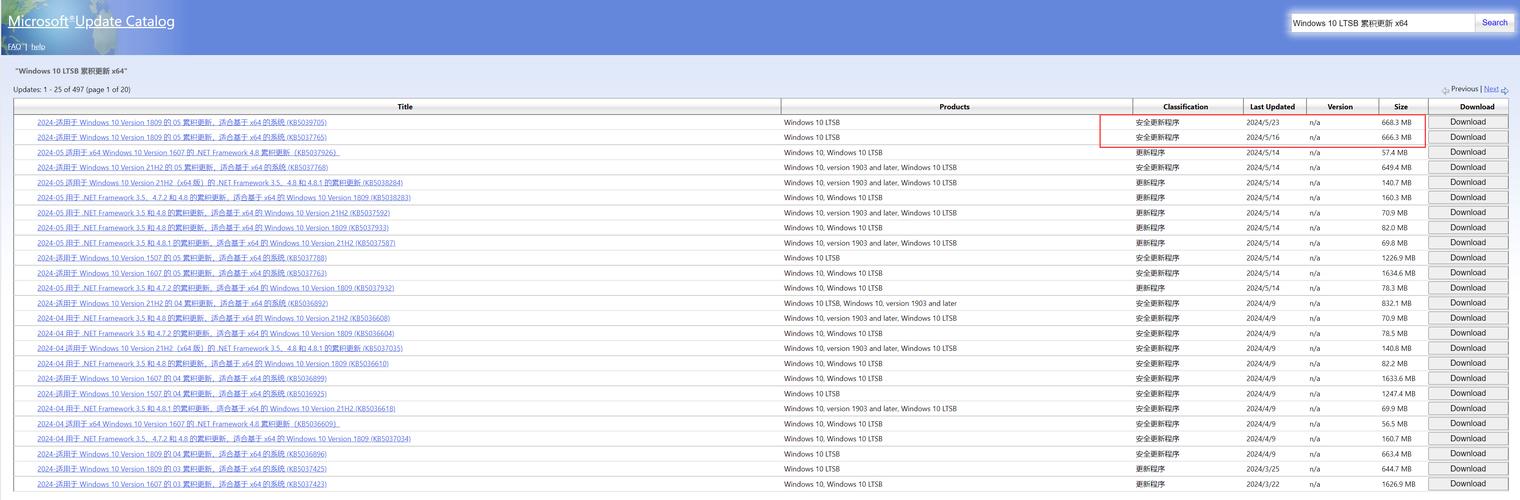
Task: Focus the search box with LTSB query
Action: click(1382, 22)
